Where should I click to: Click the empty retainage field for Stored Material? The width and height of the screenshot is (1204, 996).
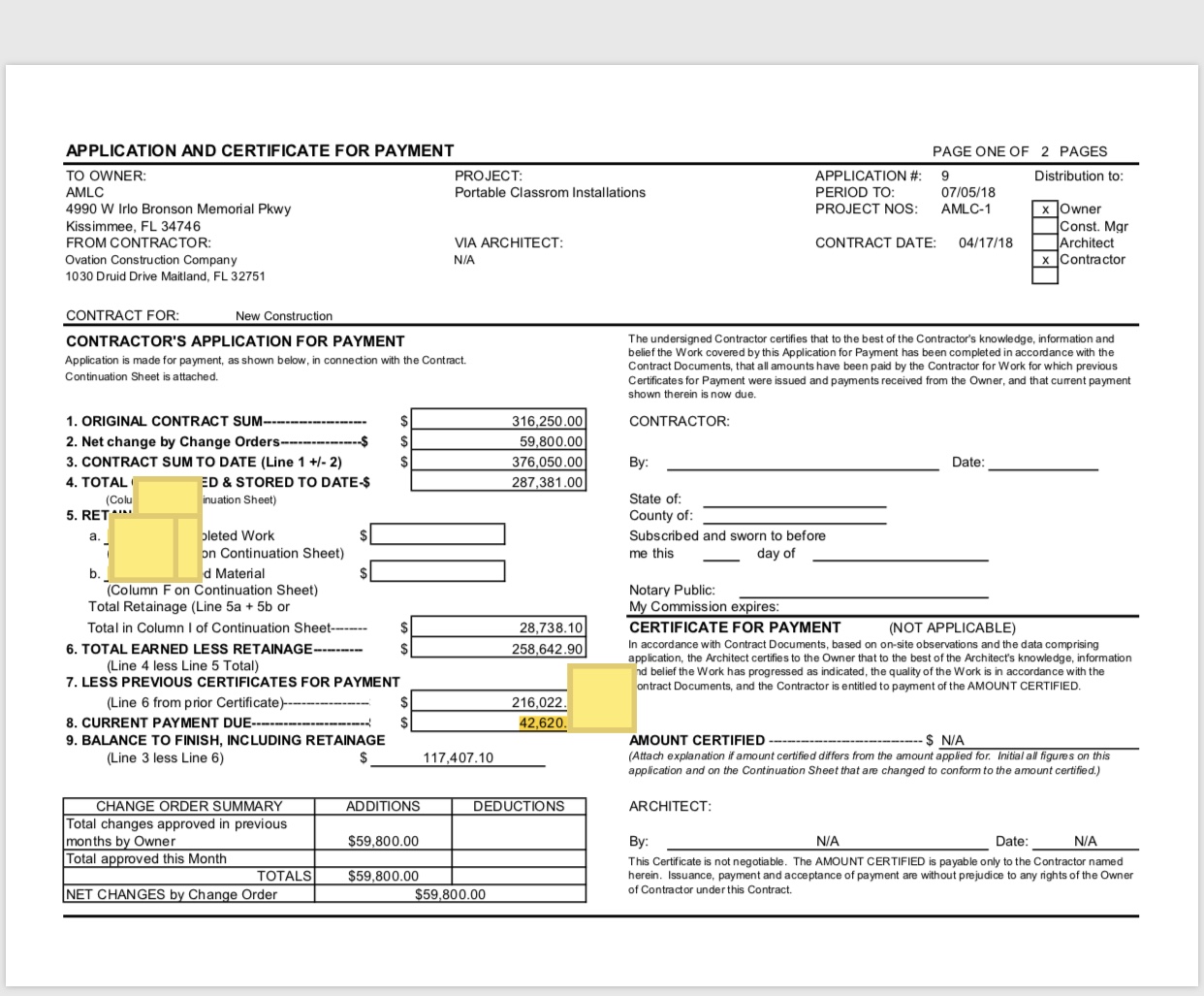coord(437,571)
